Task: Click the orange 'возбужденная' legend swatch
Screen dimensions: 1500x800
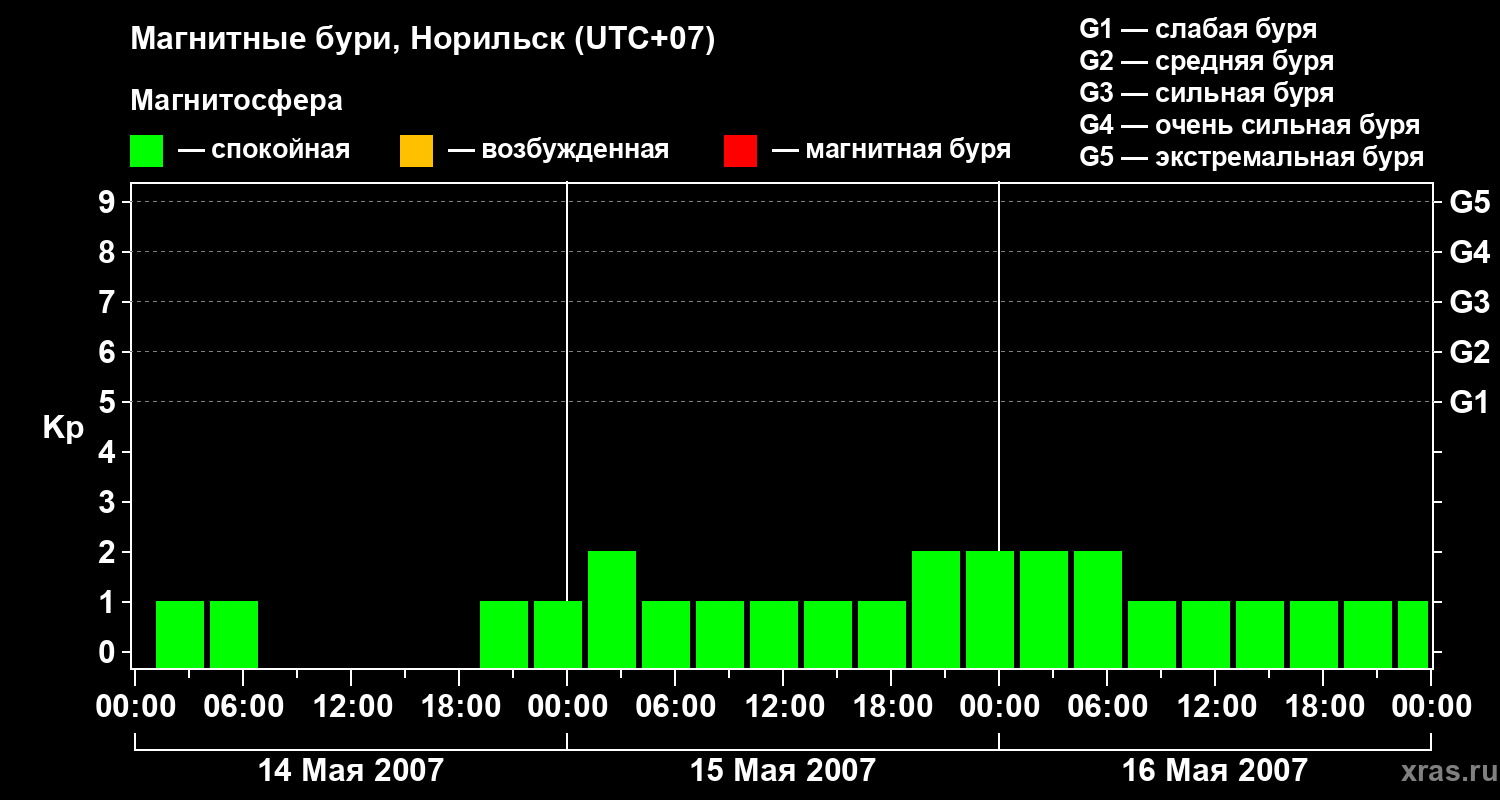Action: point(416,151)
